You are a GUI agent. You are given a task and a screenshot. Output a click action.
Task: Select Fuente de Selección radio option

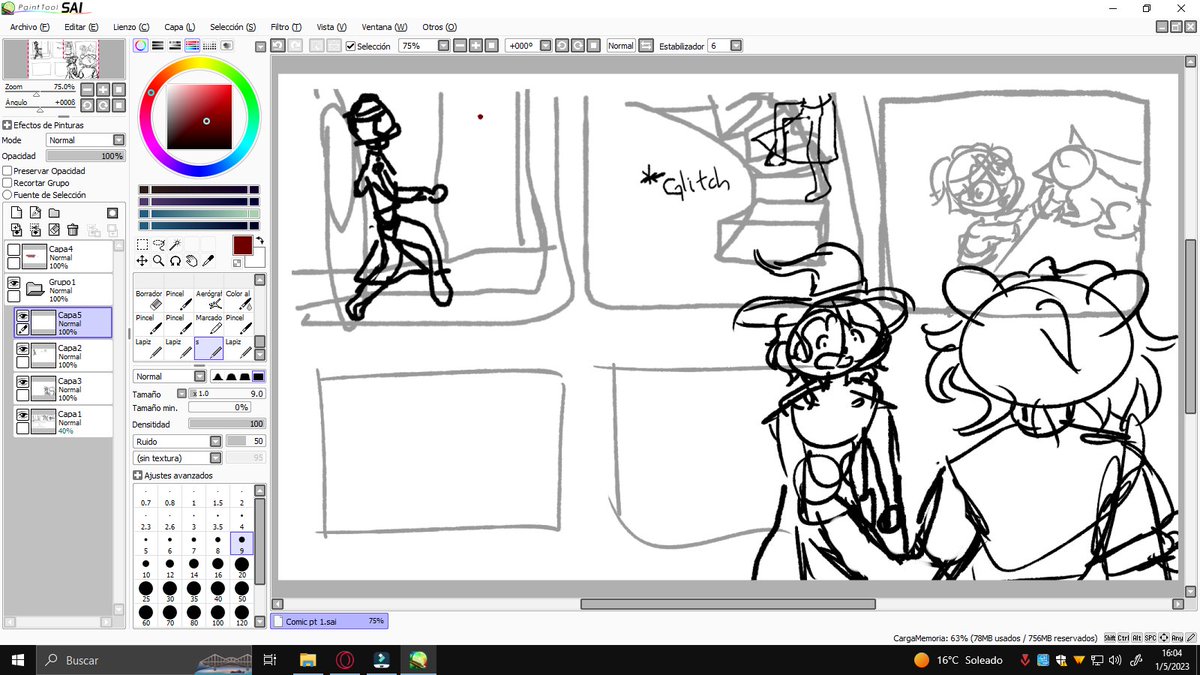[x=7, y=195]
